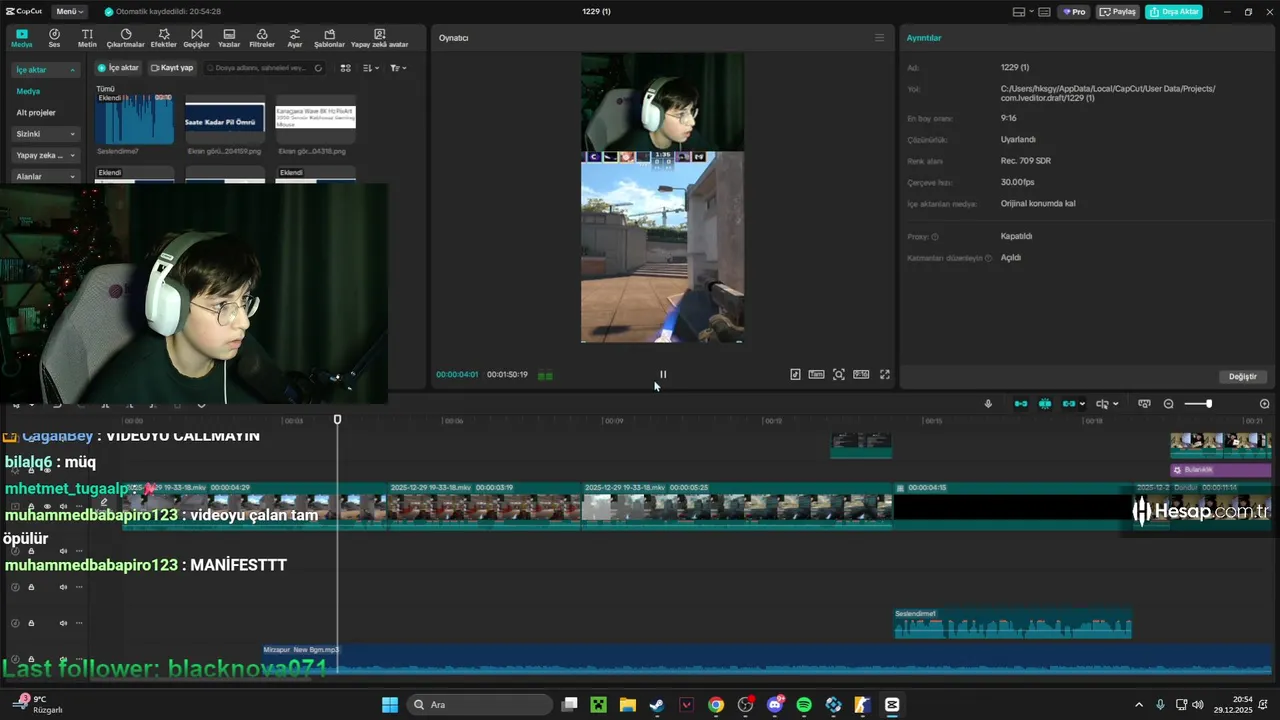Zoom in the timeline

pyautogui.click(x=1264, y=404)
